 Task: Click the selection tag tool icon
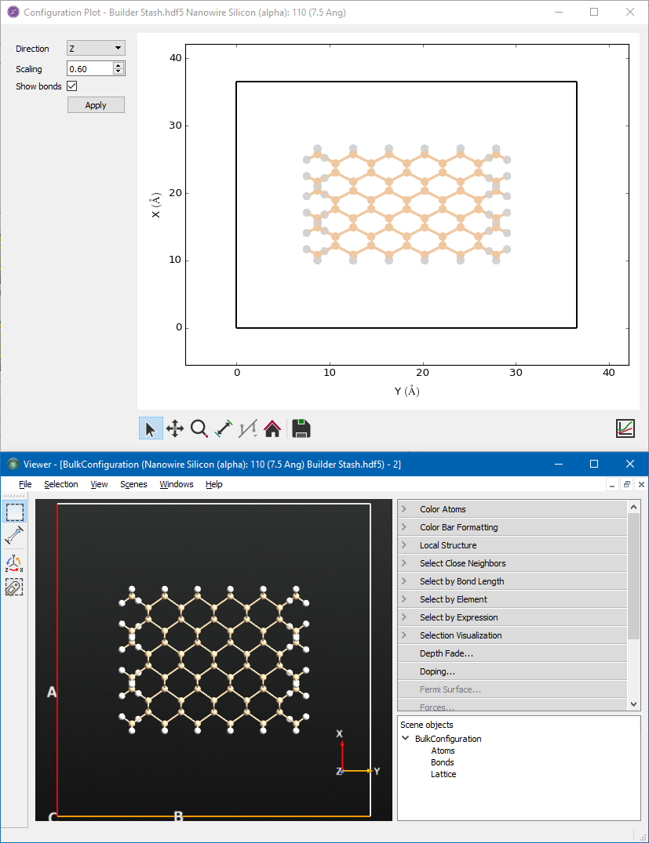click(15, 587)
